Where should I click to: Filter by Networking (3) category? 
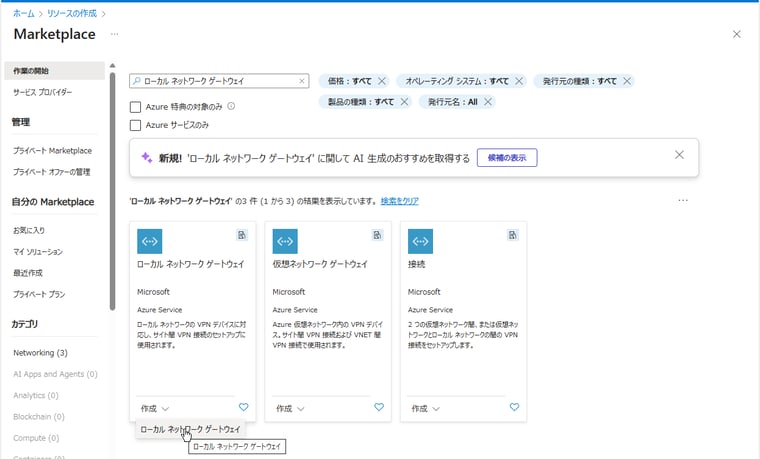pyautogui.click(x=40, y=353)
